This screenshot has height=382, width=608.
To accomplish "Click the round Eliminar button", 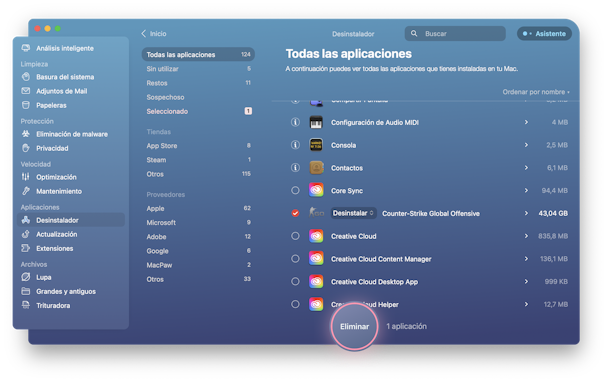I will [x=354, y=327].
